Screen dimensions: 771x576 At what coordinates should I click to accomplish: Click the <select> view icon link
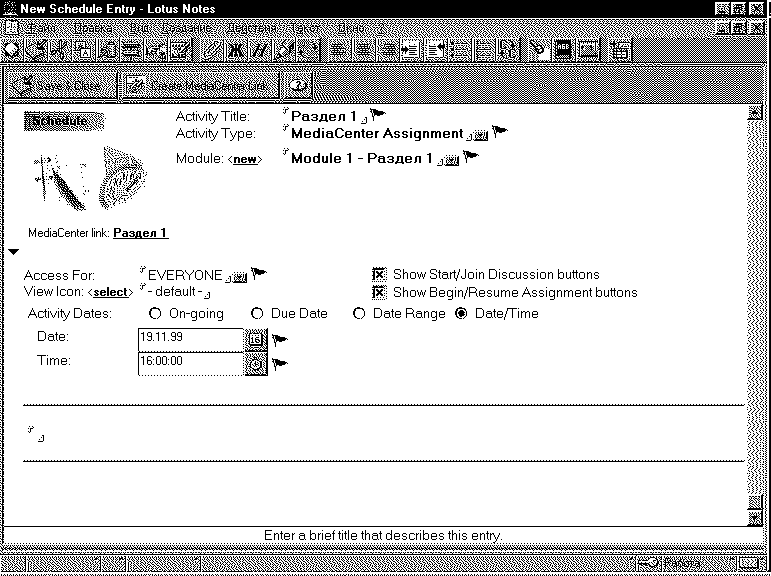(x=111, y=292)
